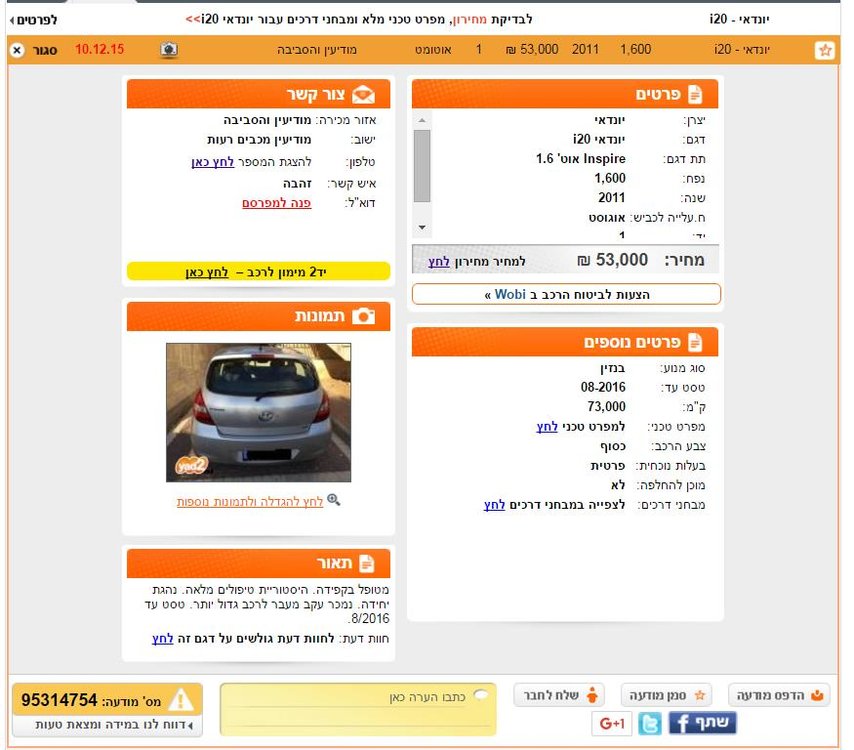
Task: Click the silver Hyundai car thumbnail
Action: click(x=259, y=412)
